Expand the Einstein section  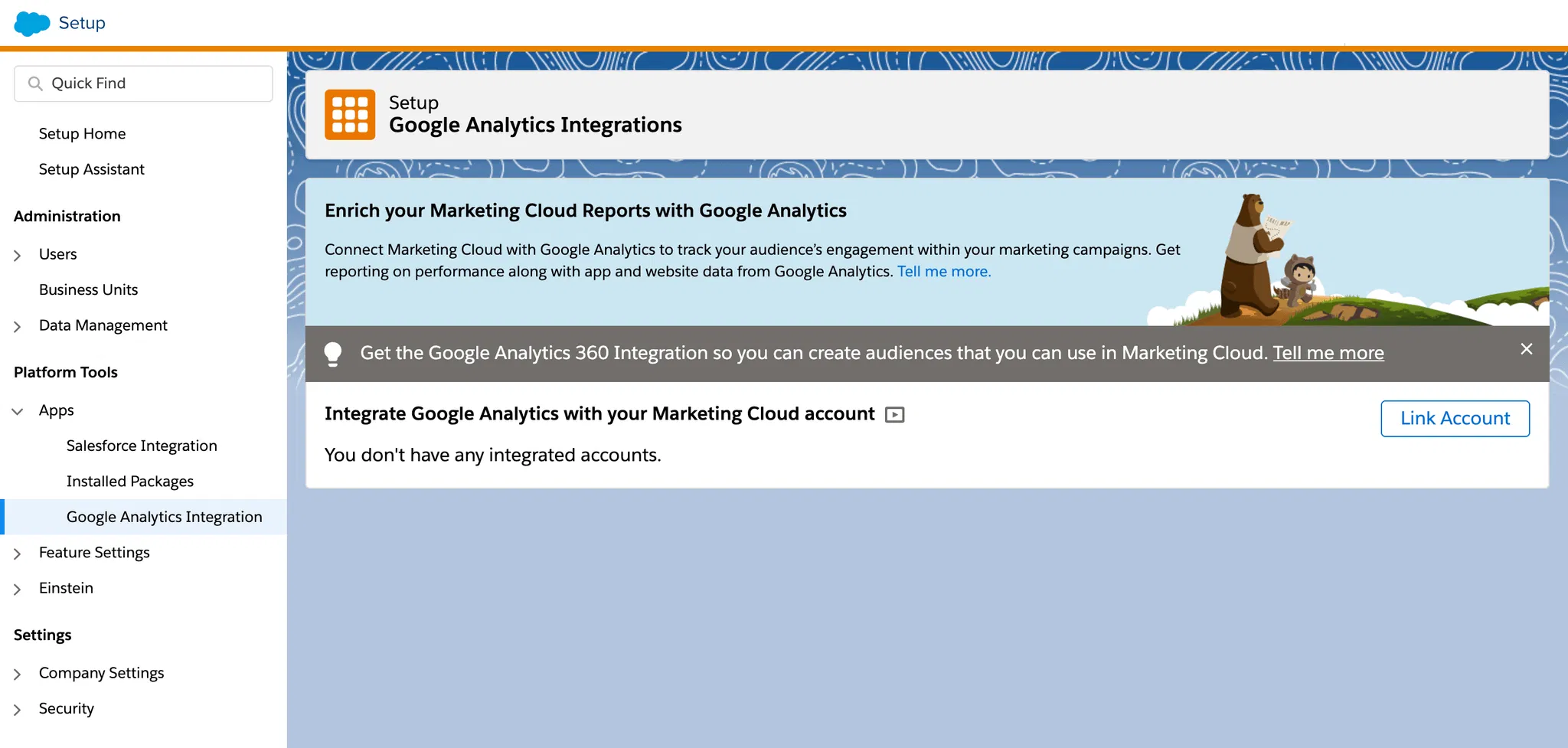(x=18, y=589)
